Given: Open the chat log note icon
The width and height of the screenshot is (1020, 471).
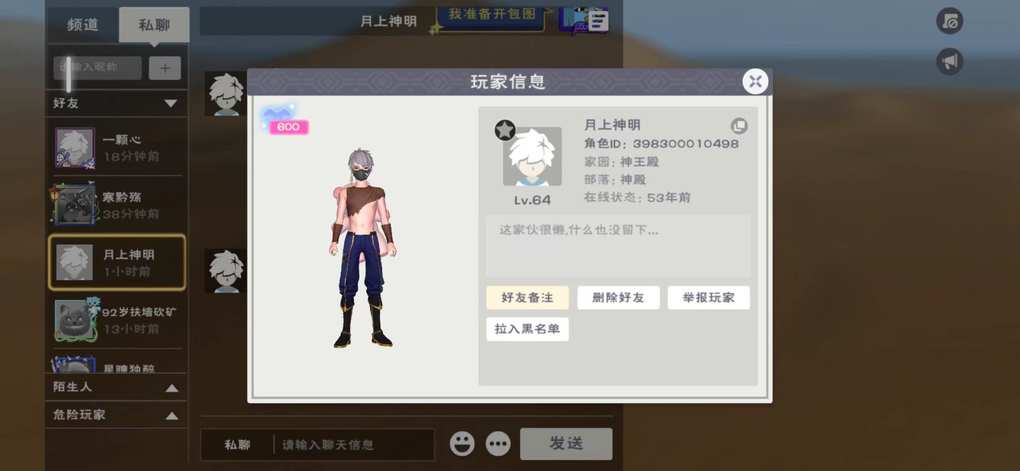Looking at the screenshot, I should point(598,21).
